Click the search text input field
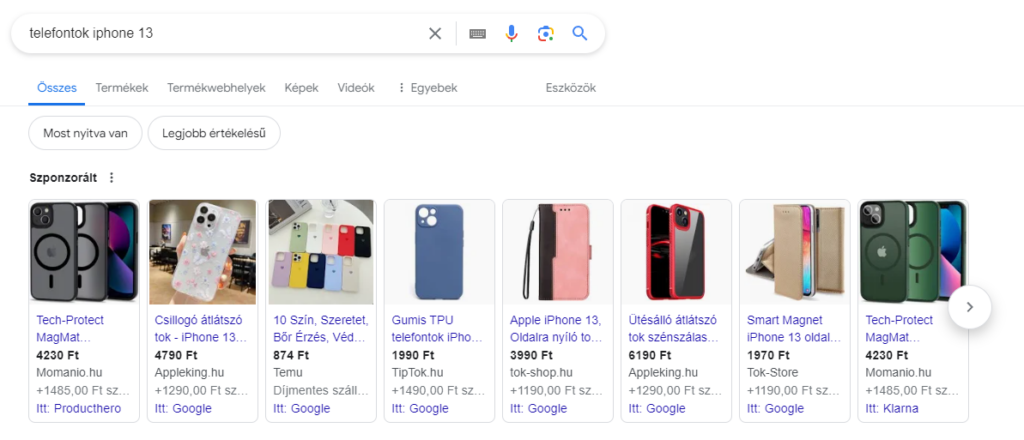This screenshot has height=440, width=1024. [x=220, y=33]
